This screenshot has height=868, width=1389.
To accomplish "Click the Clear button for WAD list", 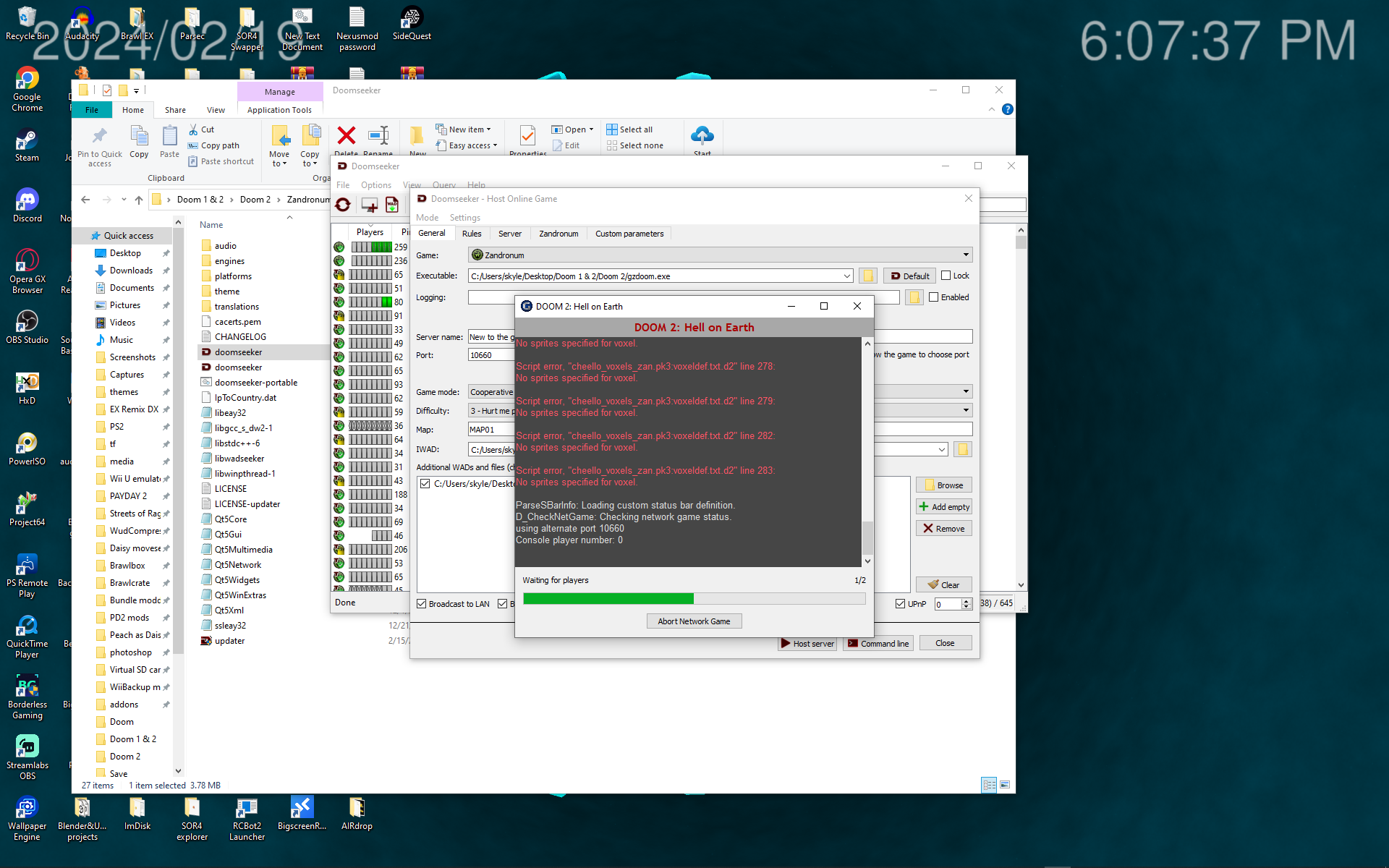I will (x=944, y=585).
